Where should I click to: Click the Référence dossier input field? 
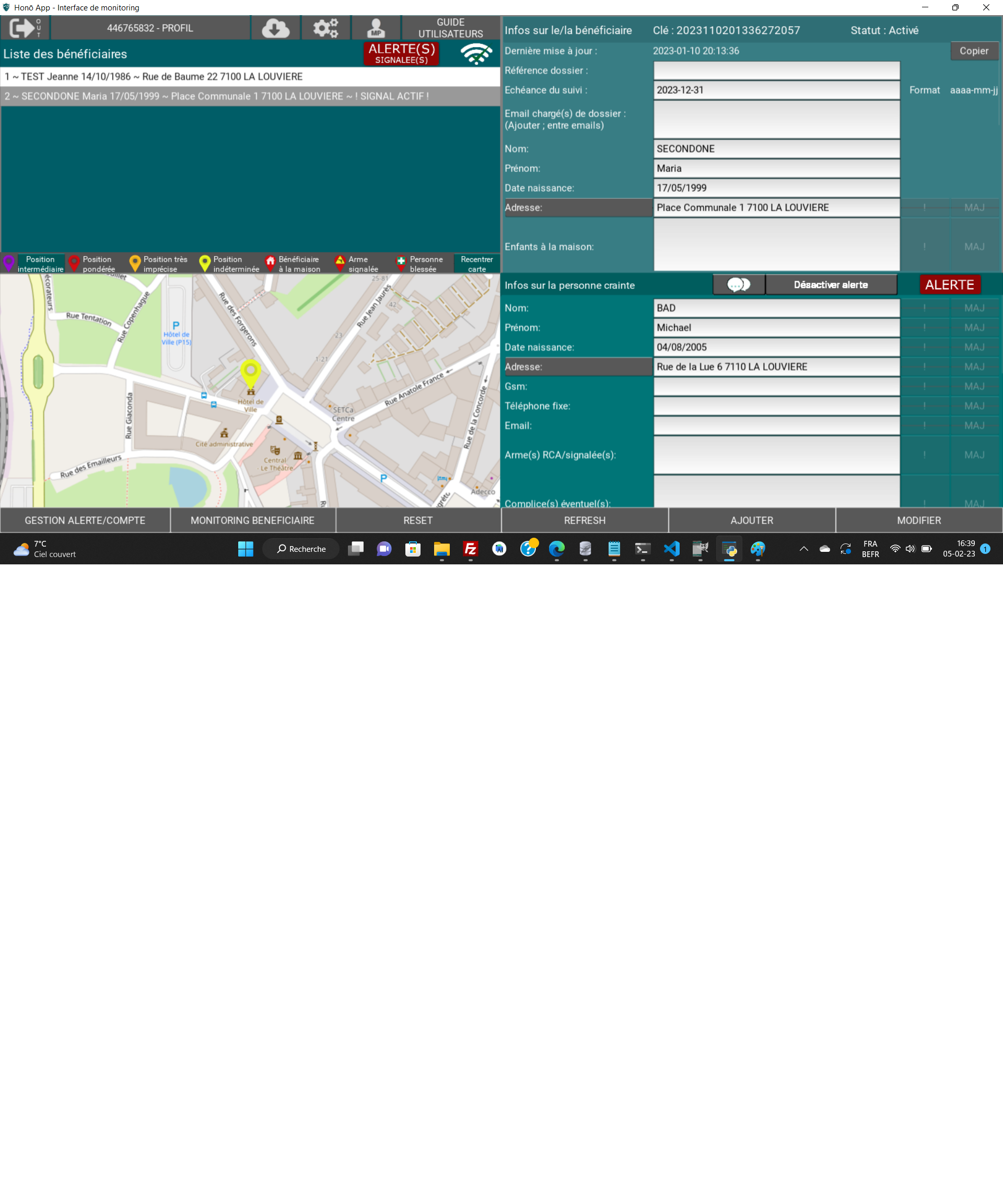click(776, 71)
